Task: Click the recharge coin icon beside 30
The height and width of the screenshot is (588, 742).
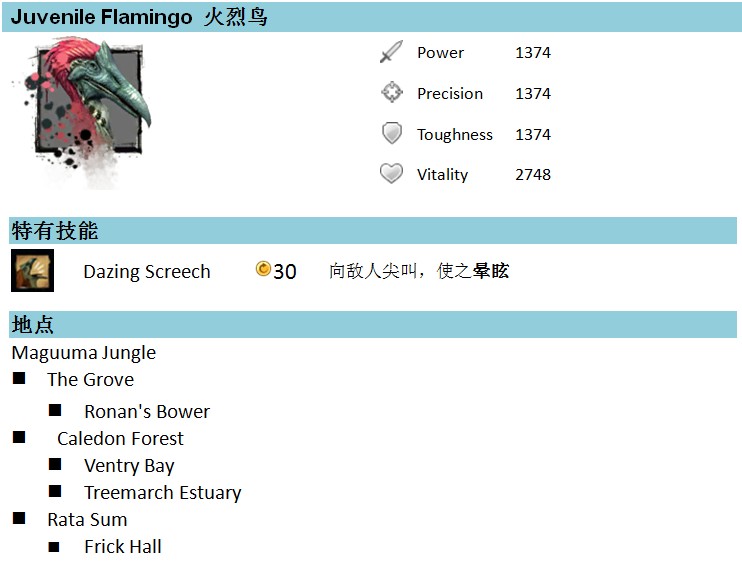Action: coord(263,269)
